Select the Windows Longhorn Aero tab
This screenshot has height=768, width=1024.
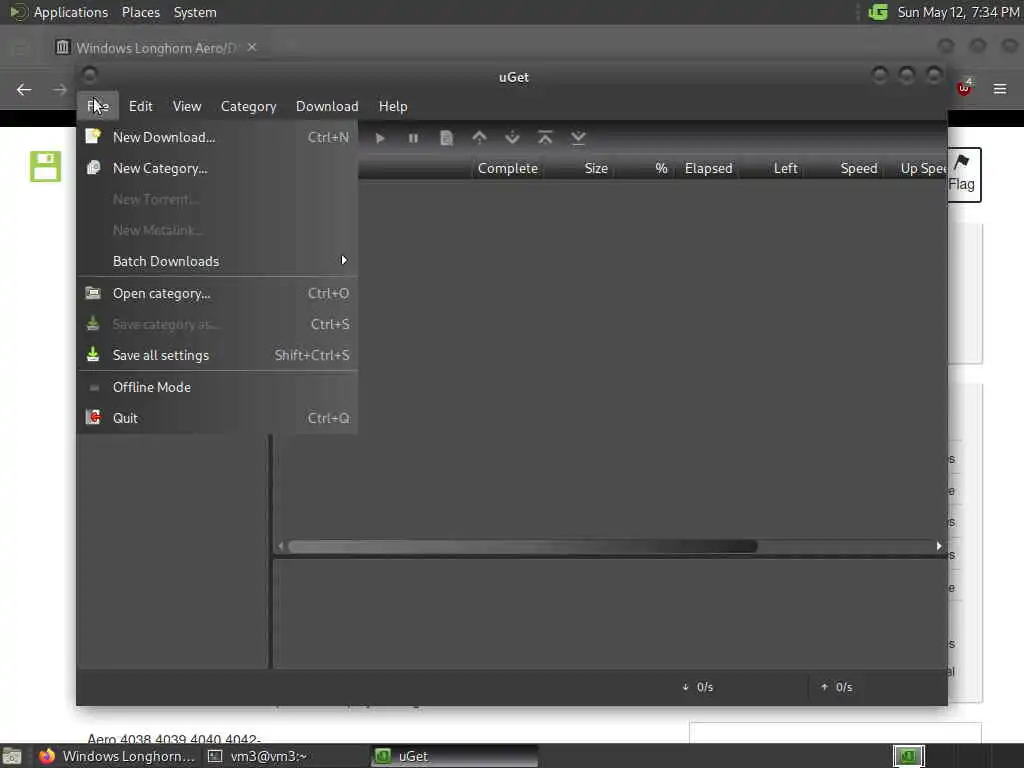click(x=155, y=48)
